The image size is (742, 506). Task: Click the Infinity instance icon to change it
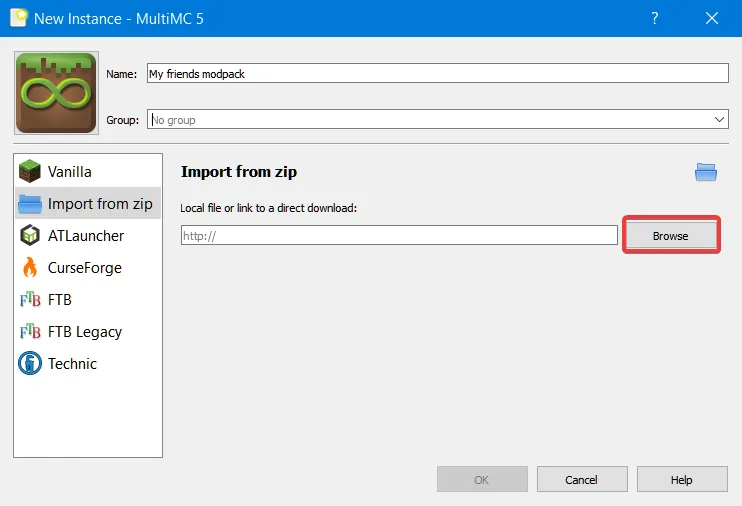point(56,93)
